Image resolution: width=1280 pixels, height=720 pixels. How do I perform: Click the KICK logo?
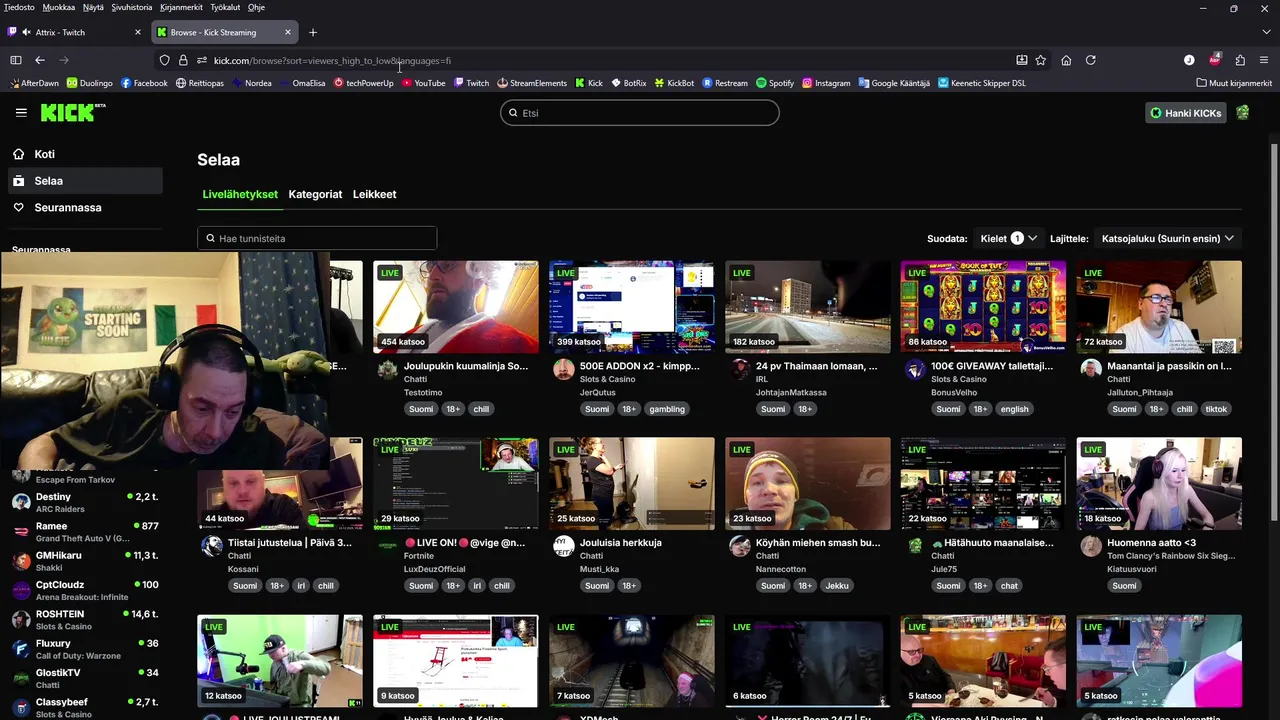pyautogui.click(x=73, y=112)
